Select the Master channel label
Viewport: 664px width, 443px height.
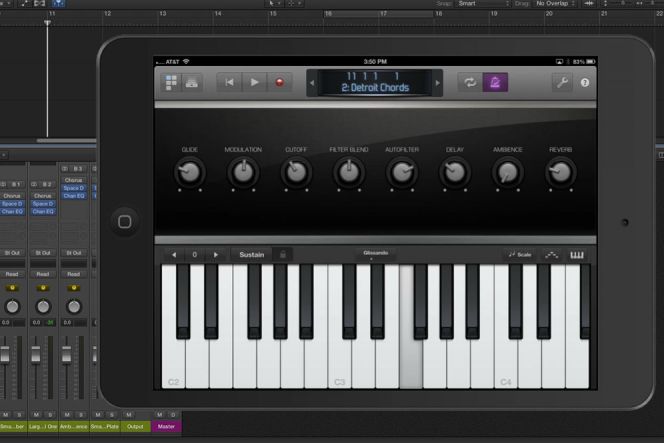(166, 426)
